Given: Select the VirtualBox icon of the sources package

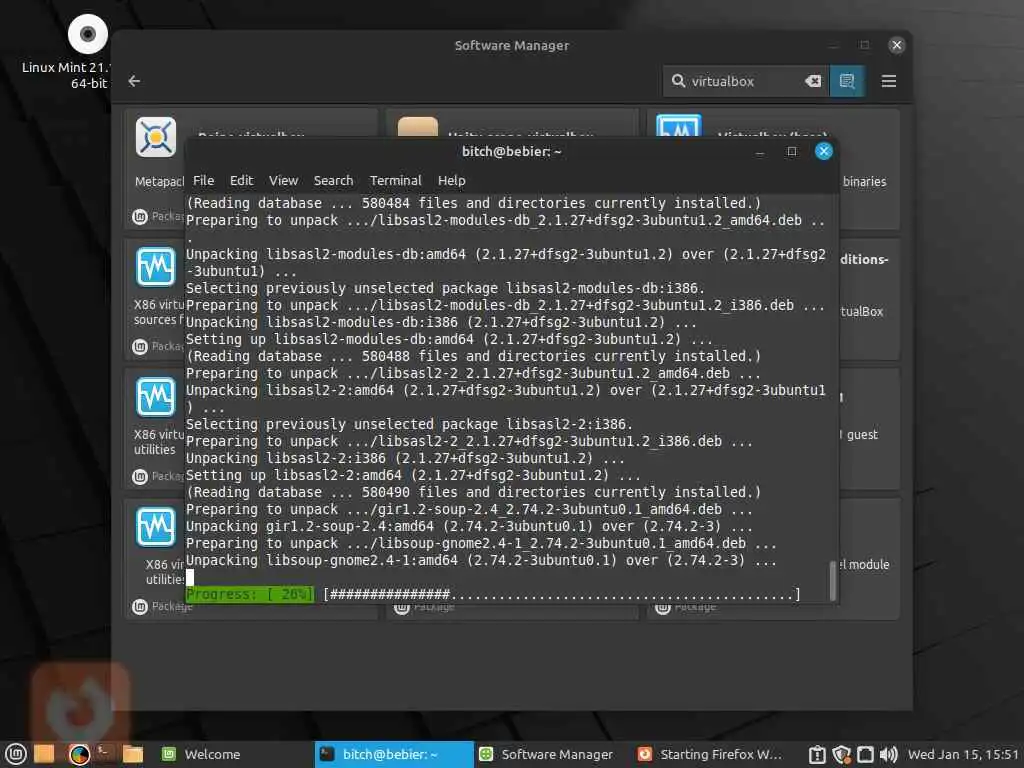Looking at the screenshot, I should pyautogui.click(x=155, y=266).
